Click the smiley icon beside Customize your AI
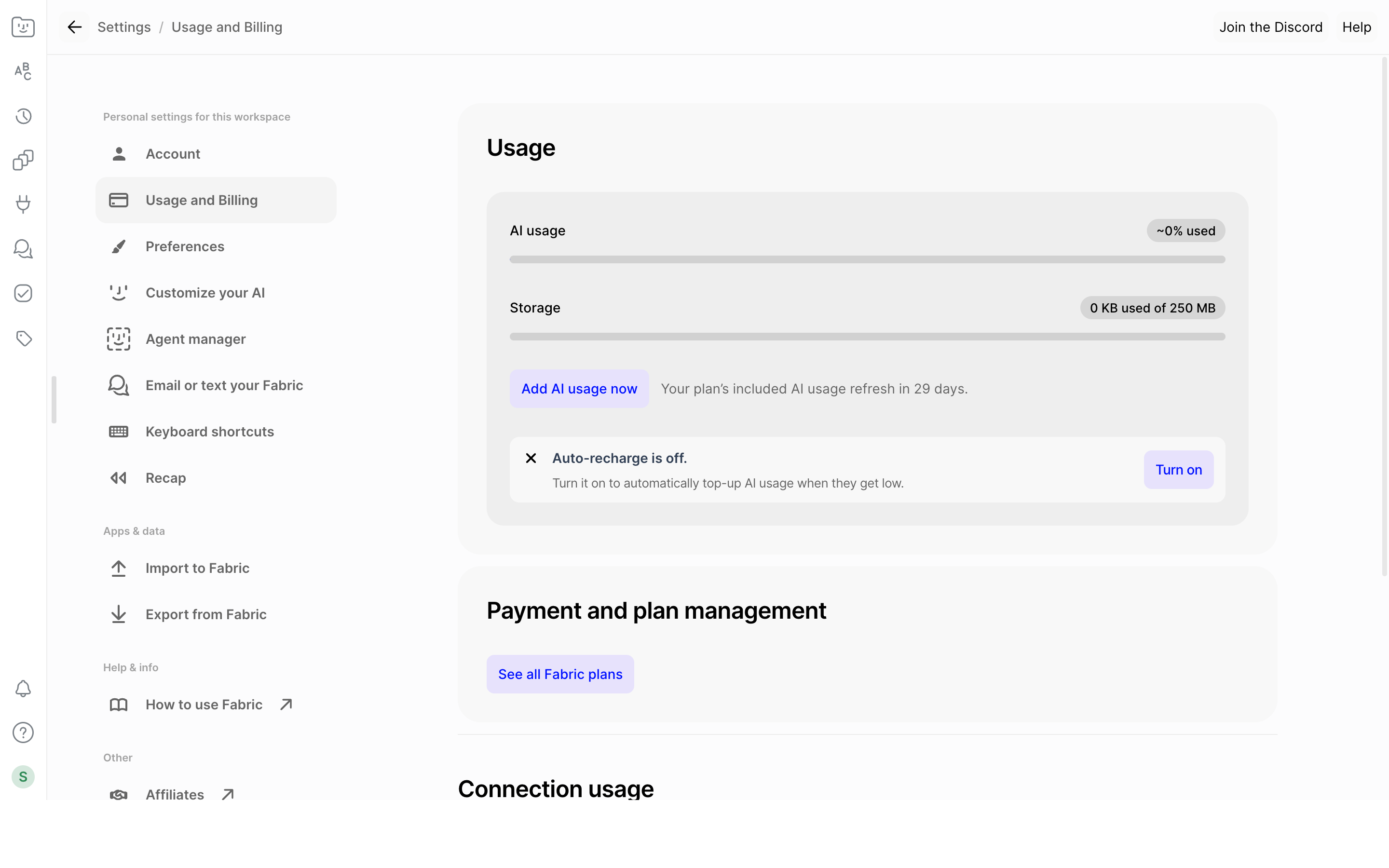Viewport: 1389px width, 868px height. pyautogui.click(x=119, y=293)
